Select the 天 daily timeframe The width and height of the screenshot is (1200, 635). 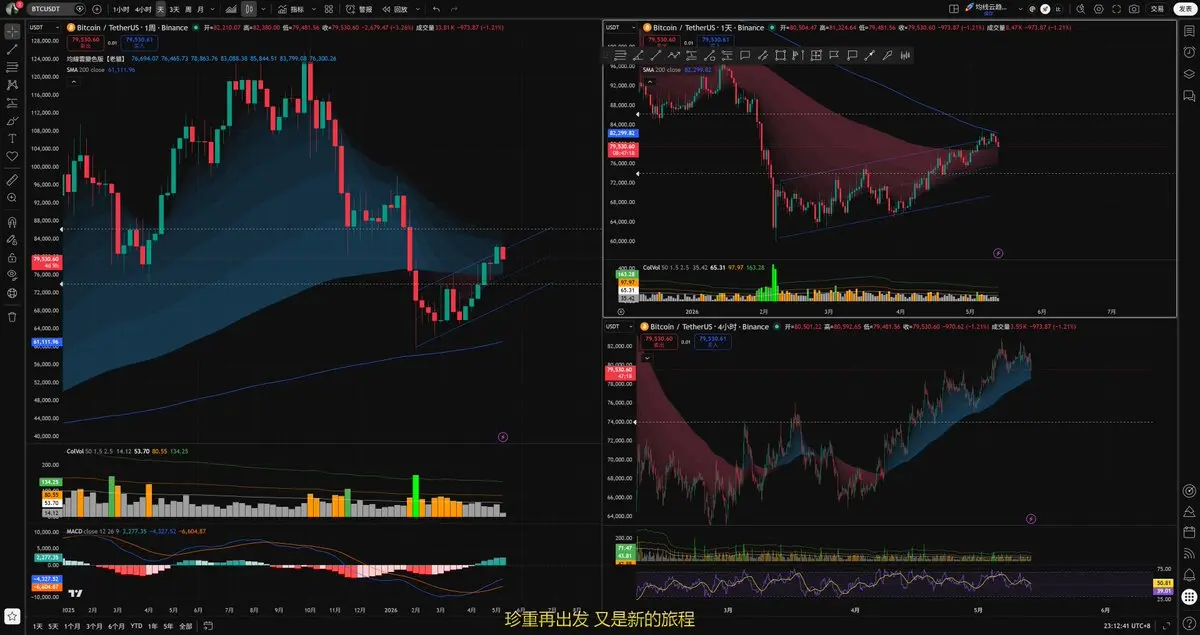point(160,9)
